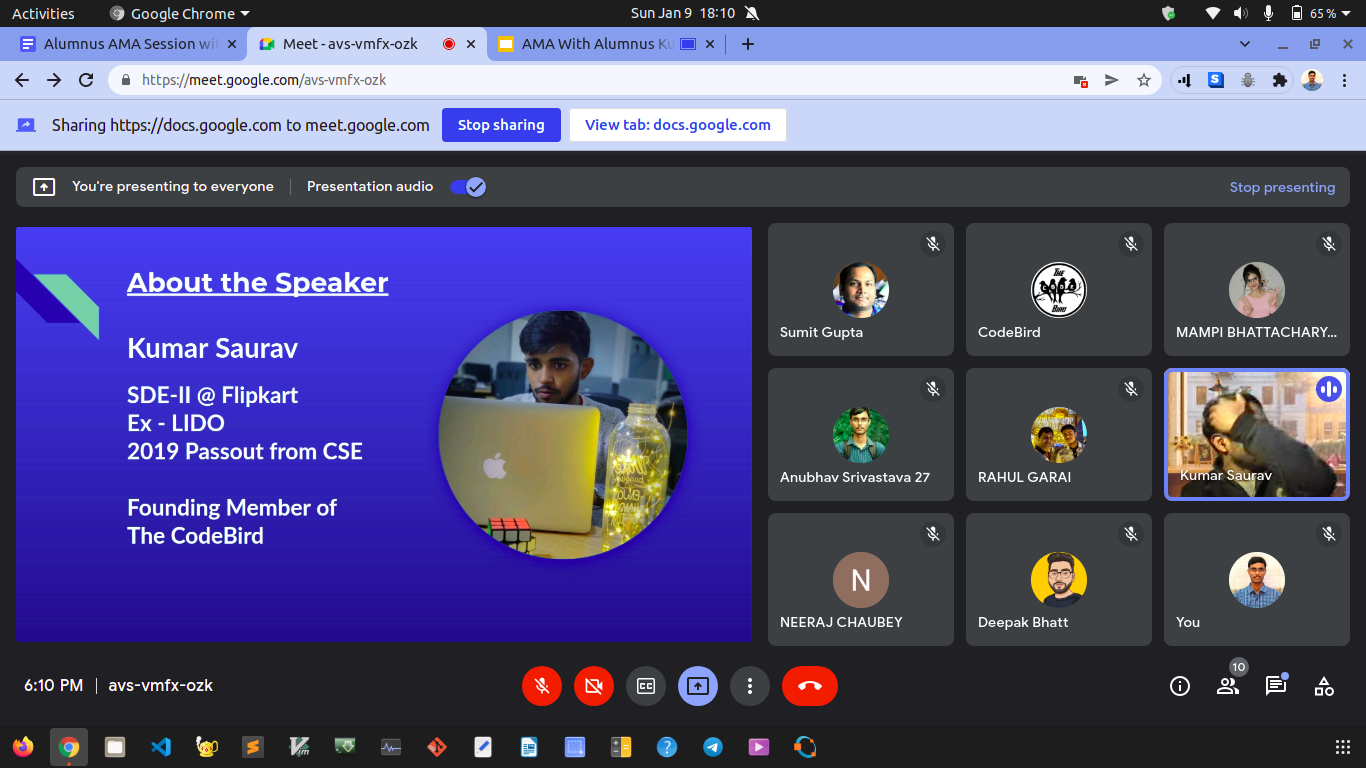The image size is (1366, 768).
Task: Select RAHUL GARAI participant tile
Action: [1058, 434]
